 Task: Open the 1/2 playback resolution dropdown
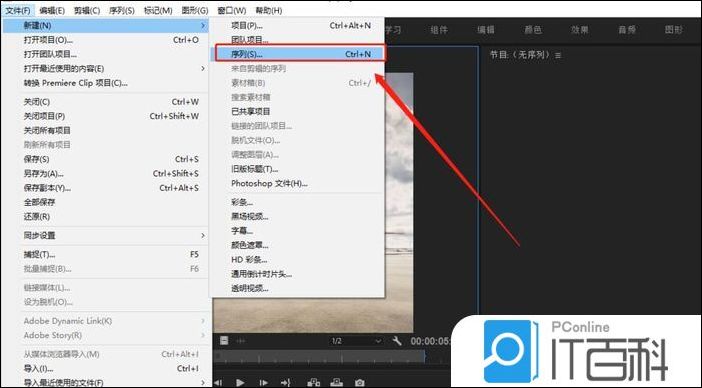pyautogui.click(x=356, y=341)
